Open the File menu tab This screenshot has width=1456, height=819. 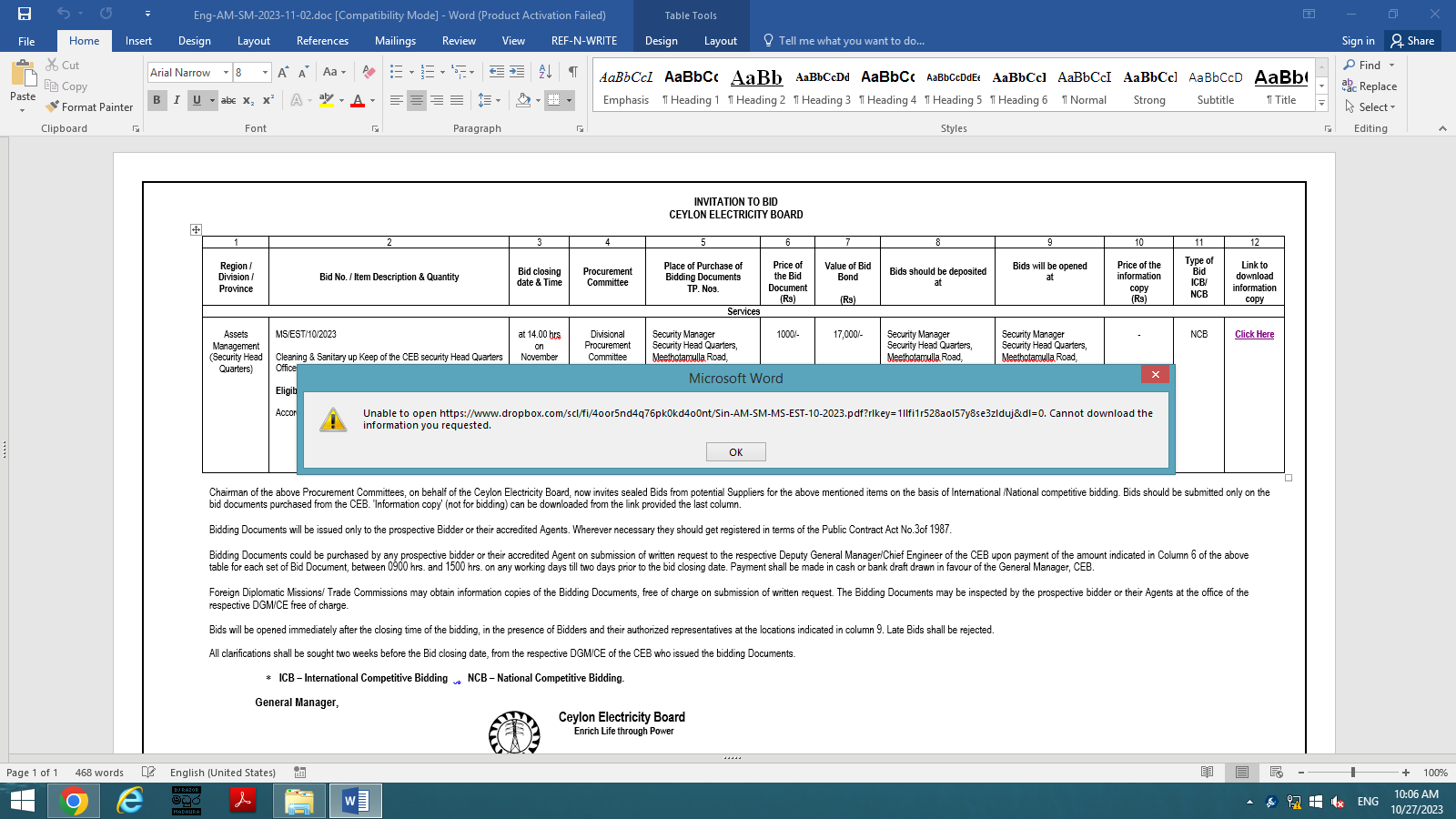click(x=26, y=41)
